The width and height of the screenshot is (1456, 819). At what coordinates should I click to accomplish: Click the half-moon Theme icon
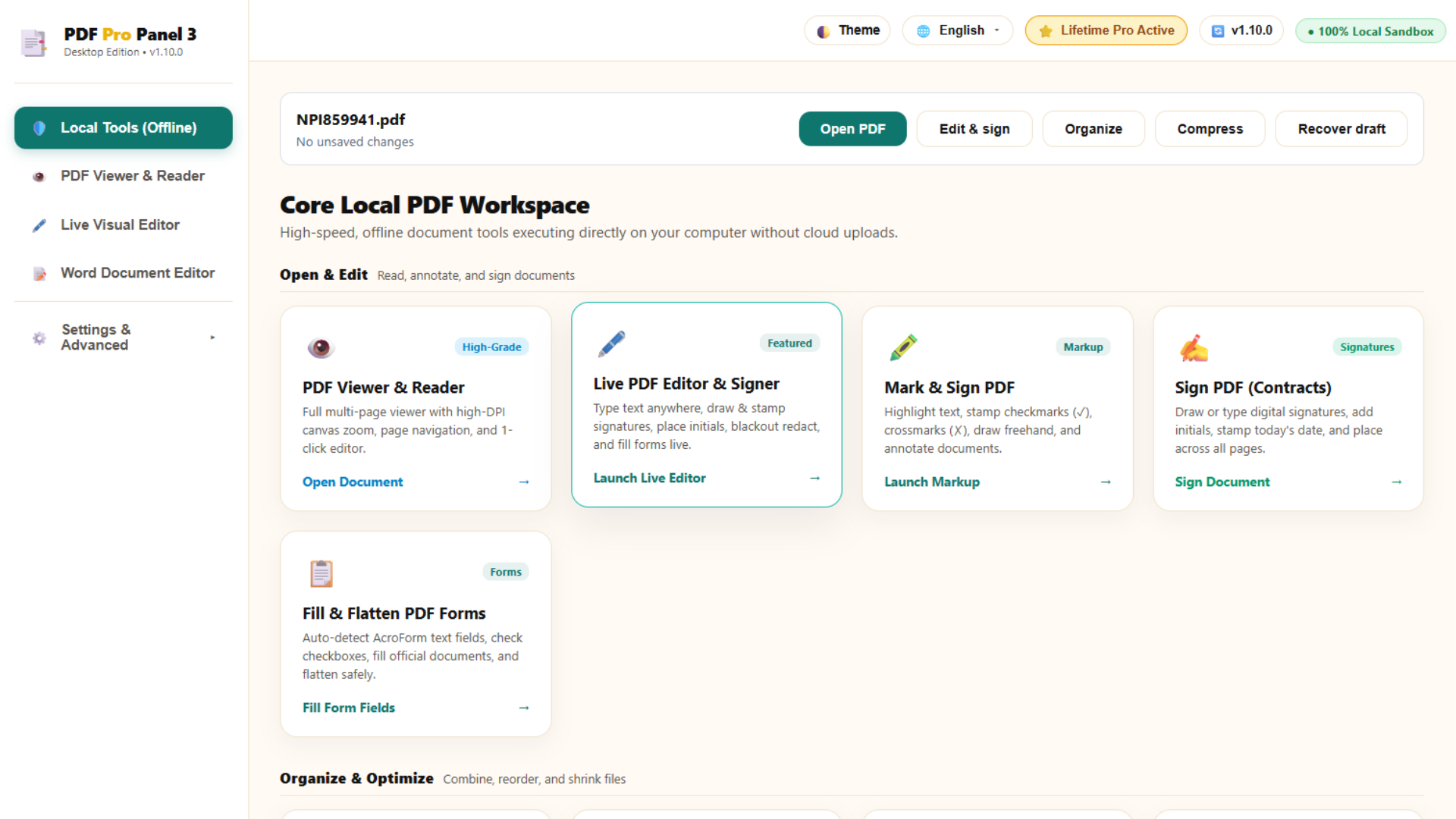[824, 31]
